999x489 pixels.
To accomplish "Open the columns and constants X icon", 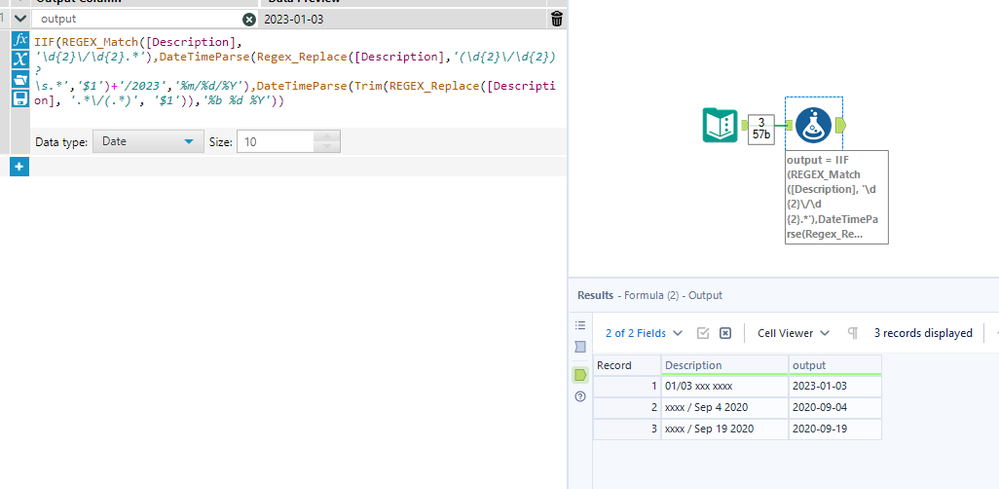I will point(20,59).
